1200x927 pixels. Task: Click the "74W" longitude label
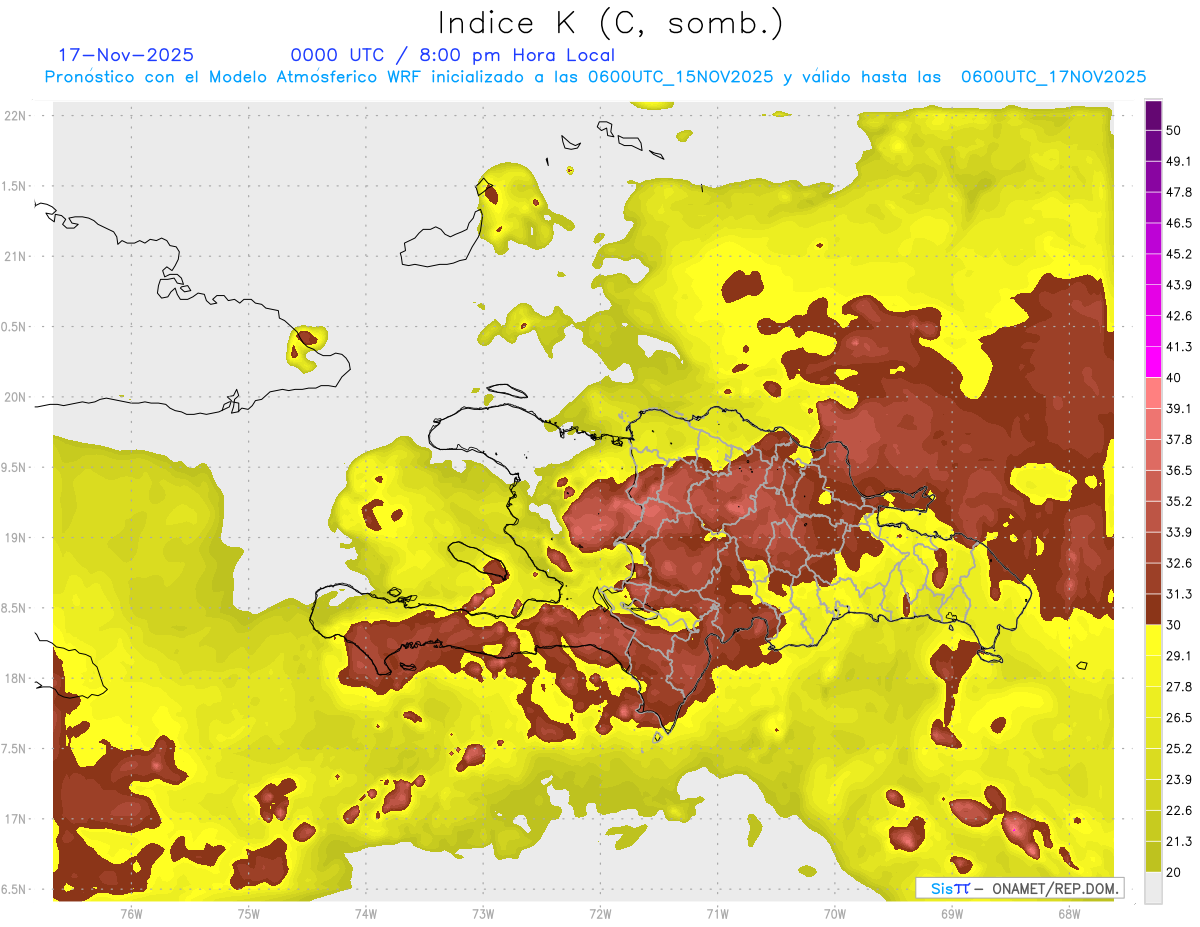point(365,913)
